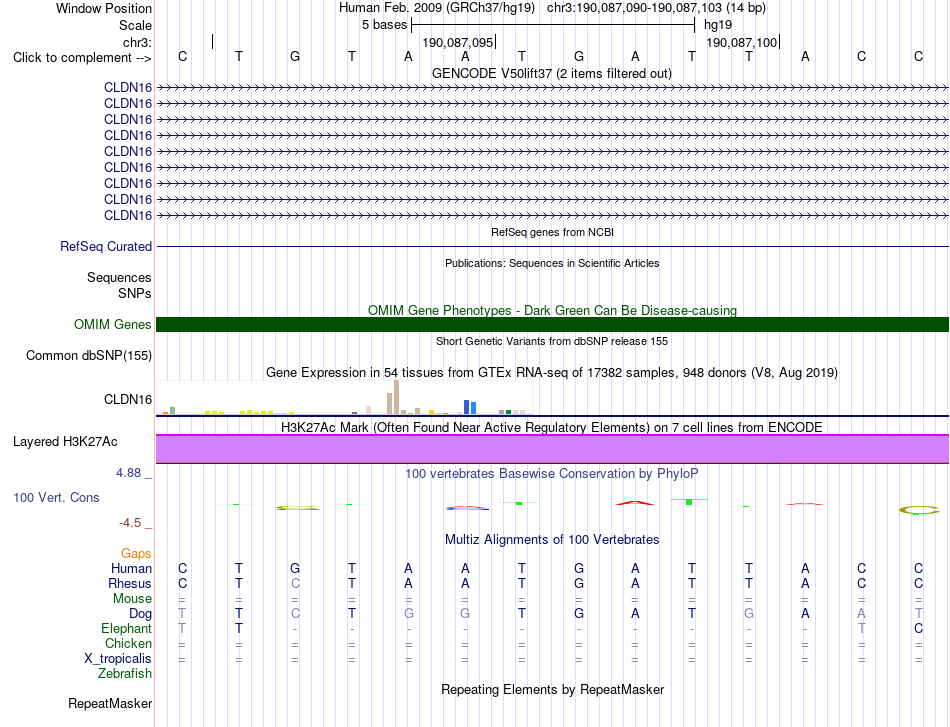This screenshot has width=950, height=727.
Task: Click the yellow bars in GTEx expression chart
Action: pyautogui.click(x=250, y=412)
